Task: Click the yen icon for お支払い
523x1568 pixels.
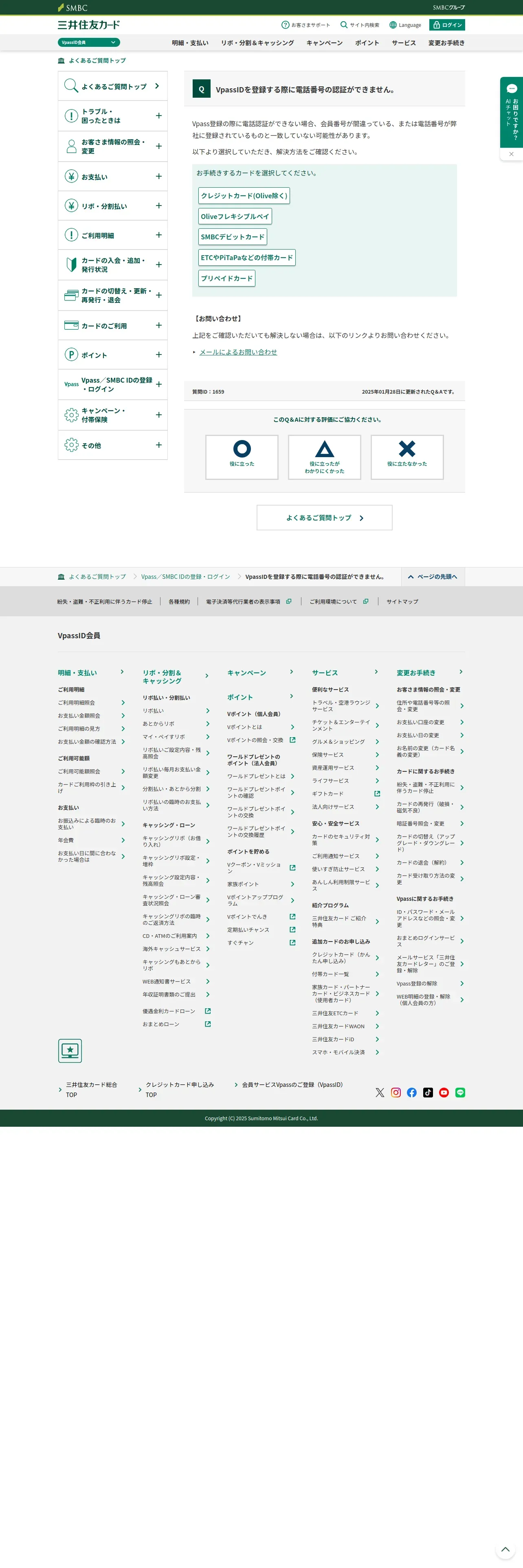Action: (x=71, y=177)
